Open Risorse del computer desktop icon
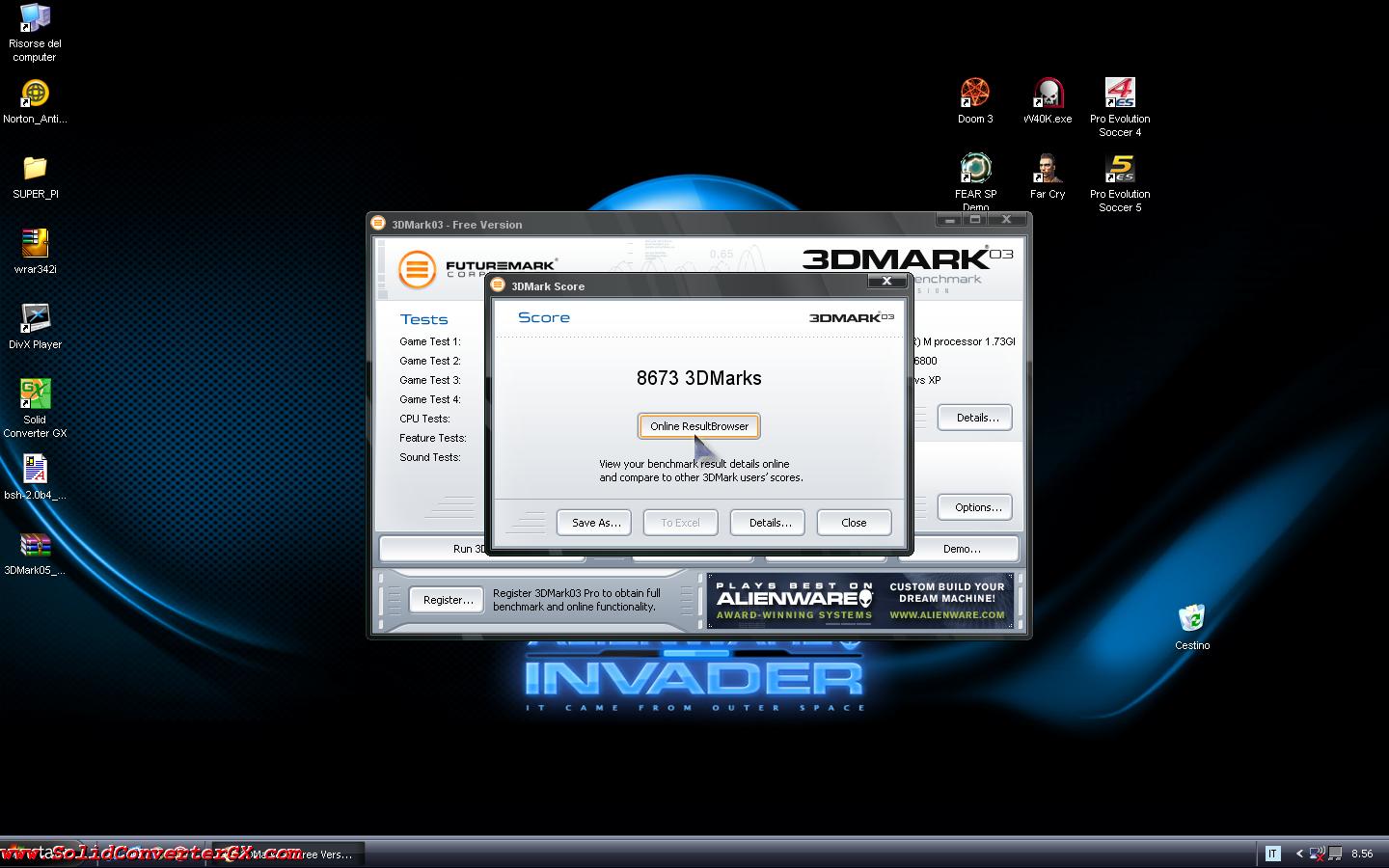 click(35, 33)
